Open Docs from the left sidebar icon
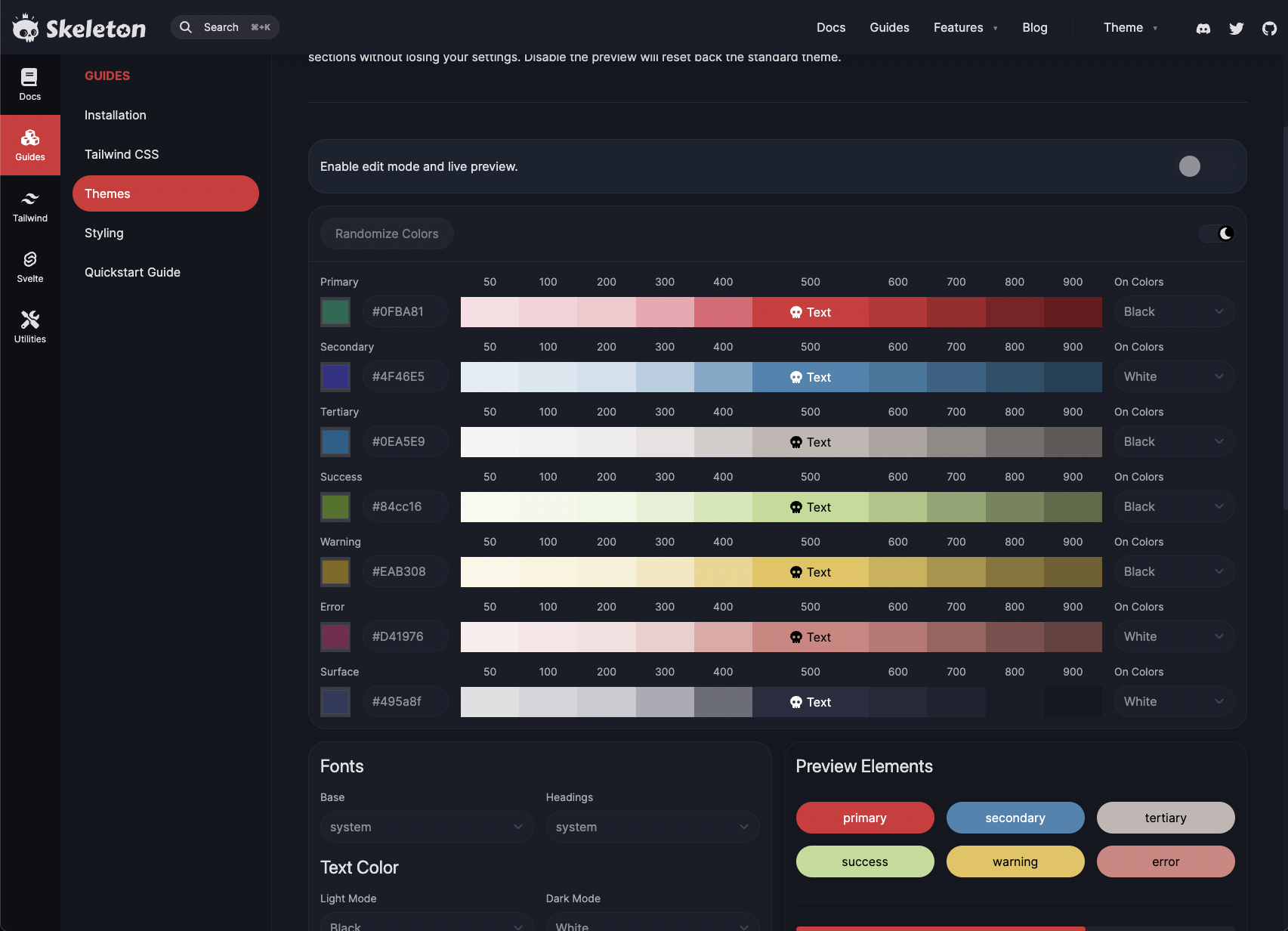 point(29,84)
